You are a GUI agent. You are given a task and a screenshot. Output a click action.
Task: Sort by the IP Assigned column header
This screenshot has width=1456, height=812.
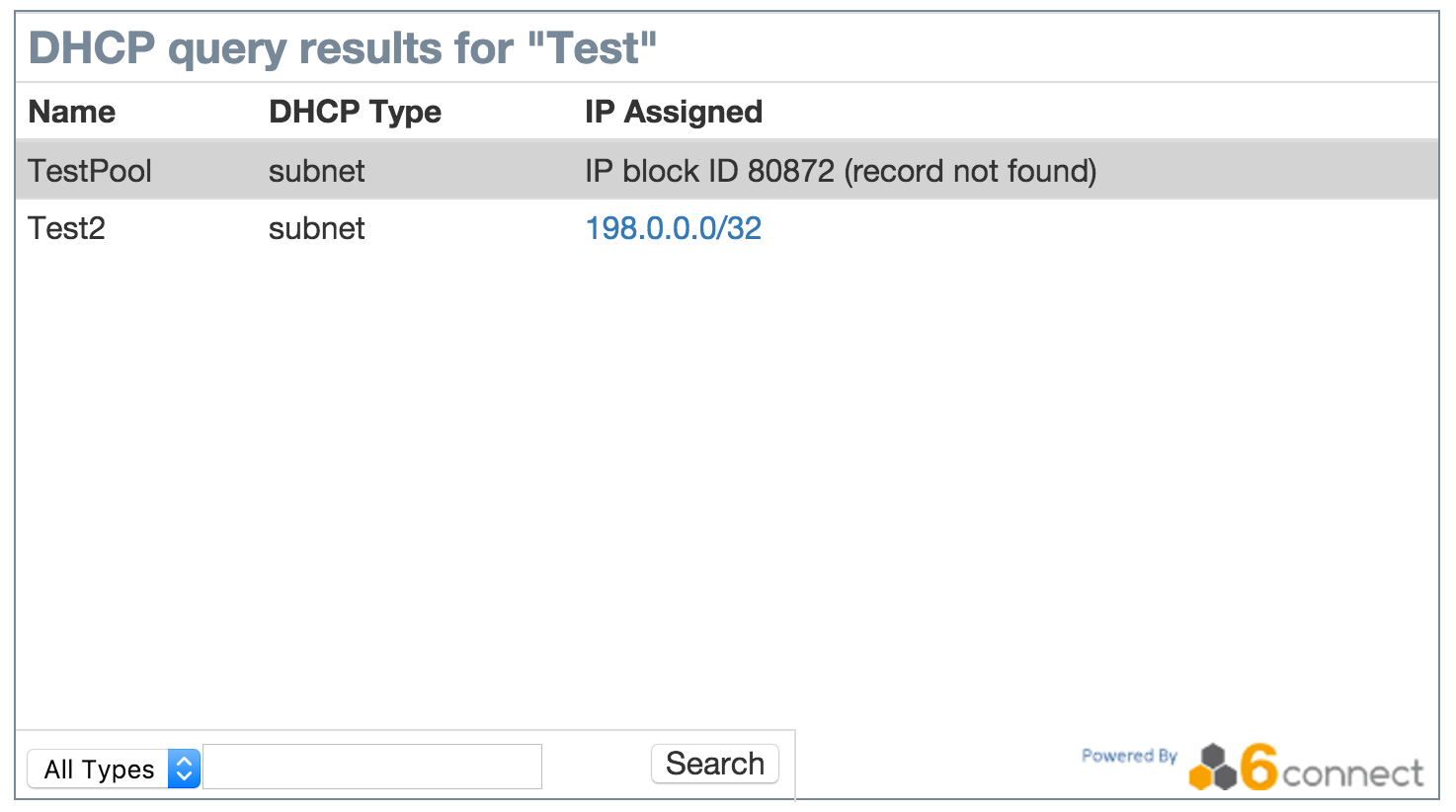click(673, 112)
